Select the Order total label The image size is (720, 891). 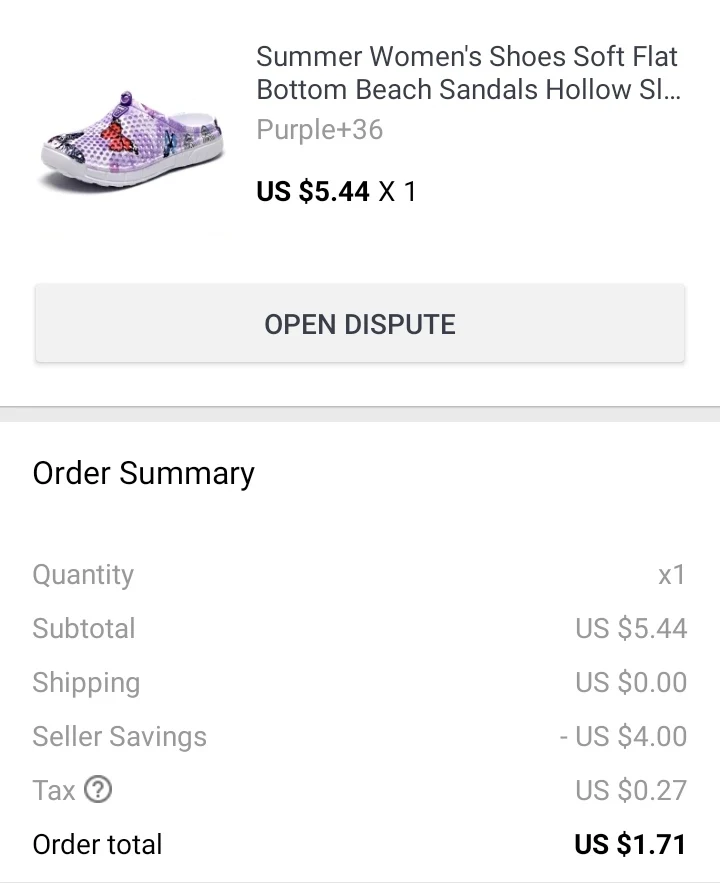click(98, 845)
